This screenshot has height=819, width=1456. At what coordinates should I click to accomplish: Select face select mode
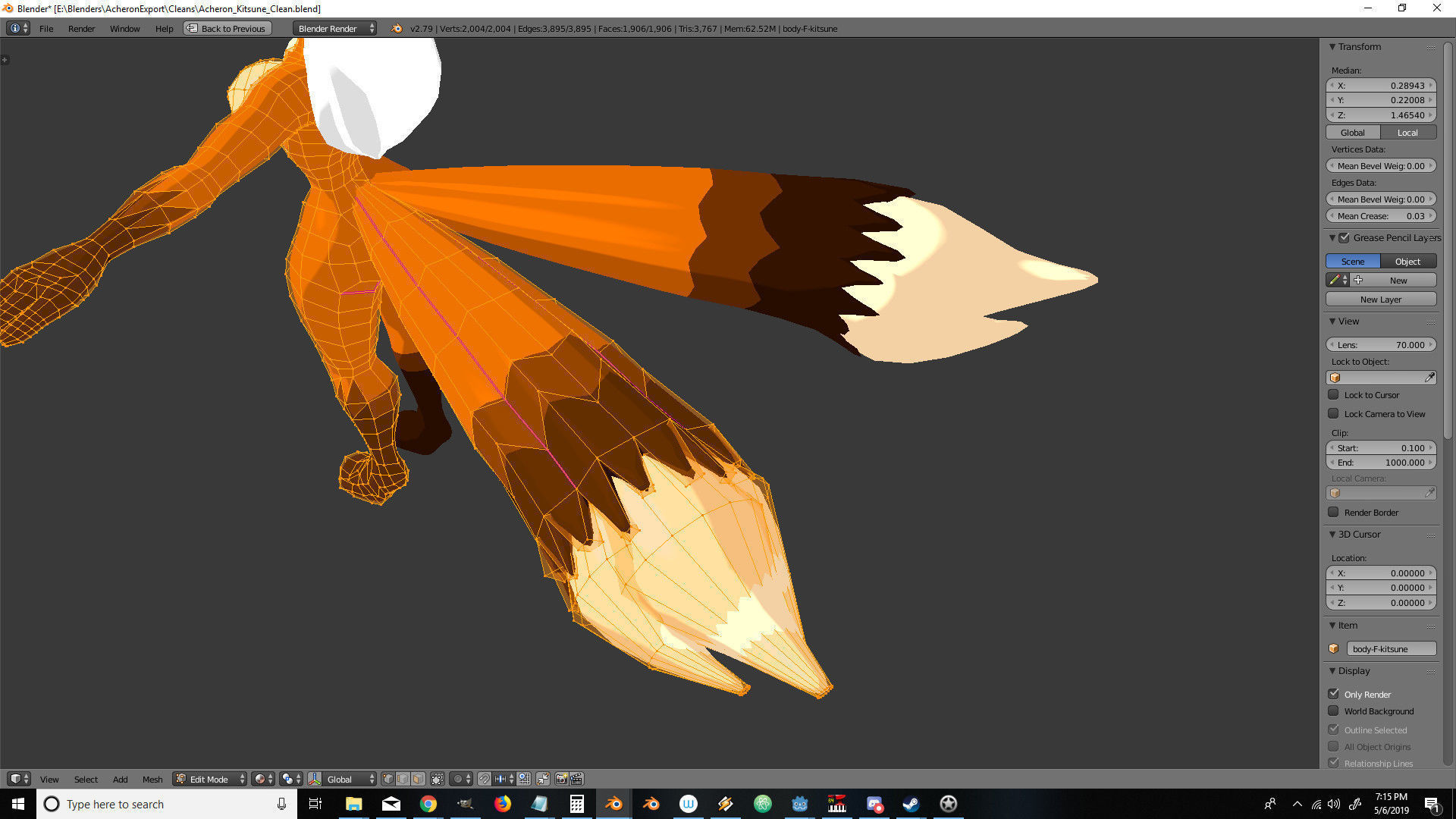click(418, 779)
